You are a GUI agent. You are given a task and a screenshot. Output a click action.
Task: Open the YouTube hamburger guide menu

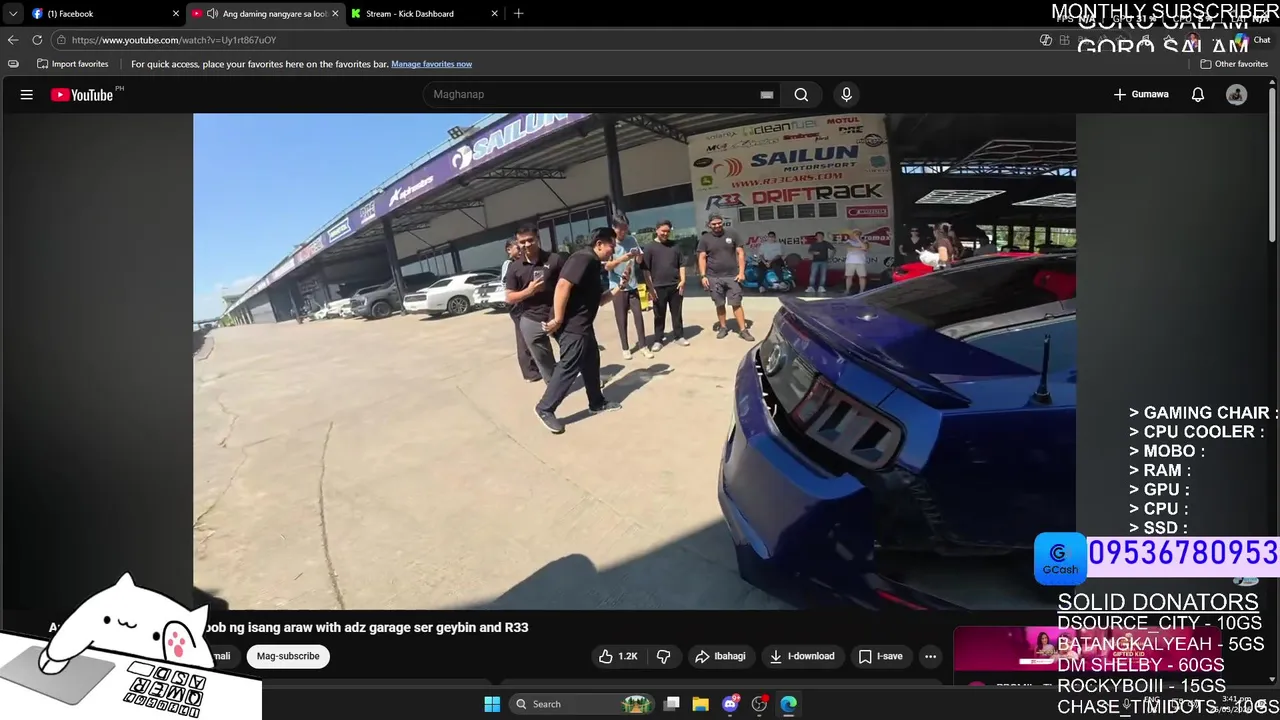(27, 94)
